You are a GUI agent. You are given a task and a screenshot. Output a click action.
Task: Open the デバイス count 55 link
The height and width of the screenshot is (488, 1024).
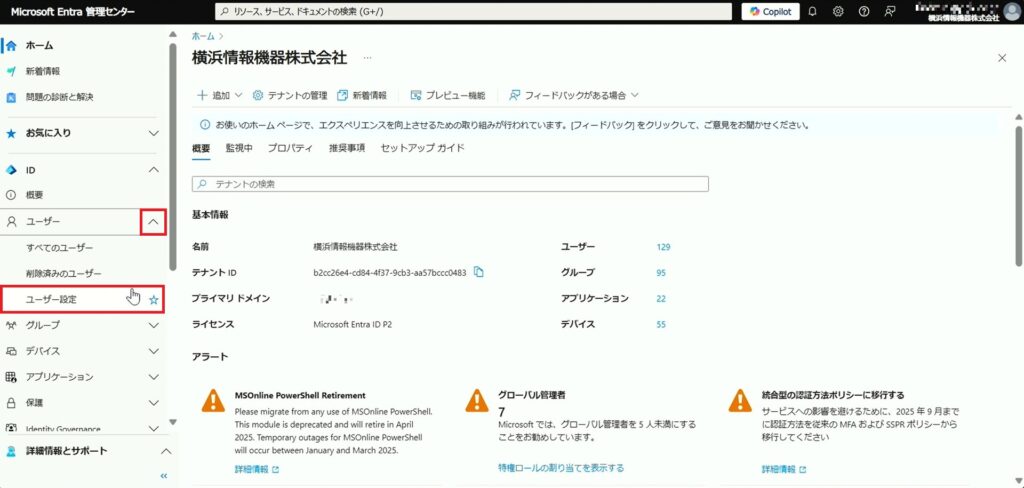point(661,325)
